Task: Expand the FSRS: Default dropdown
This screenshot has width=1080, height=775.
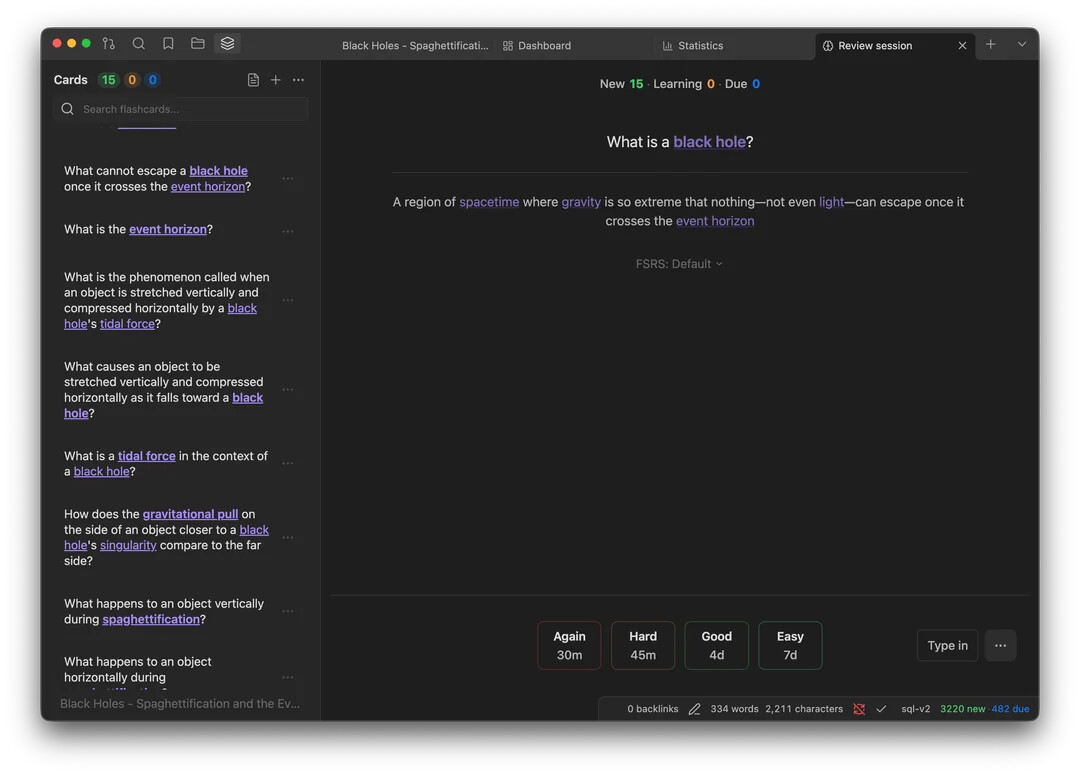Action: coord(679,264)
